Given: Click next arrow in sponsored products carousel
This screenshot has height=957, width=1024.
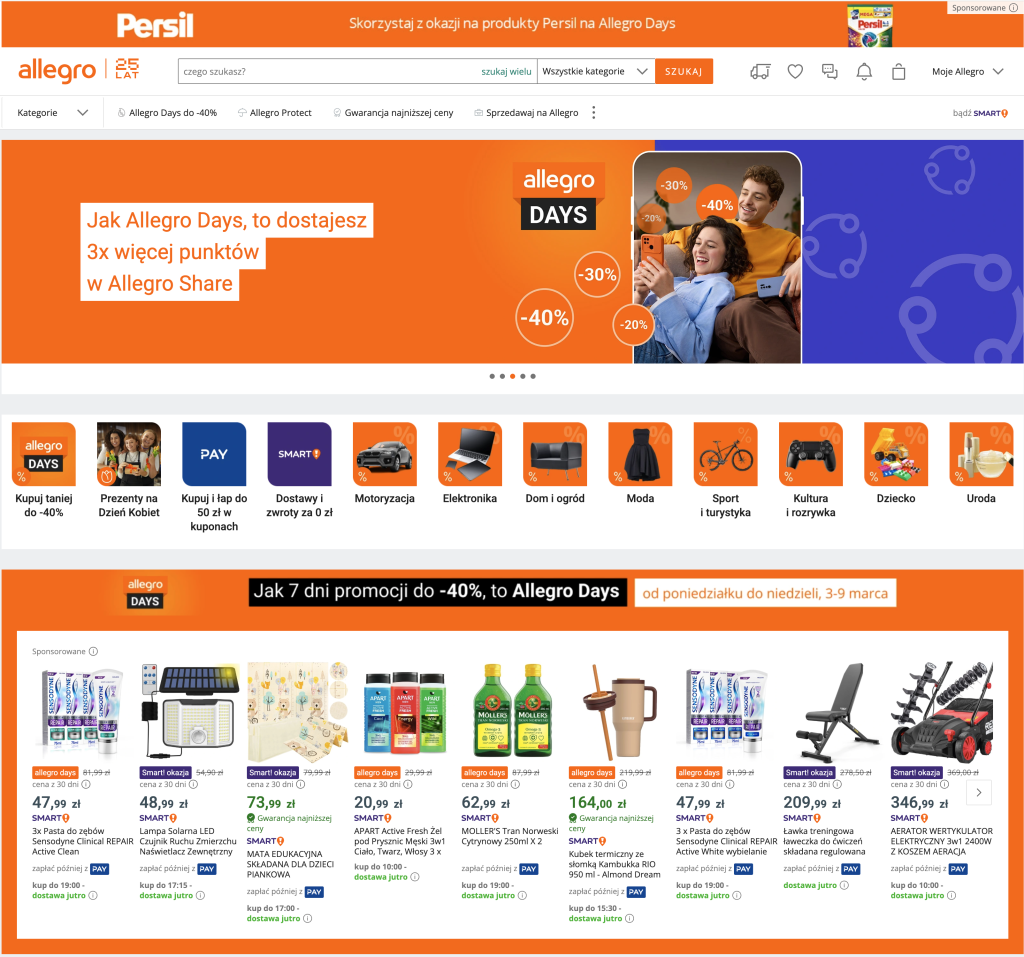Looking at the screenshot, I should click(x=978, y=792).
